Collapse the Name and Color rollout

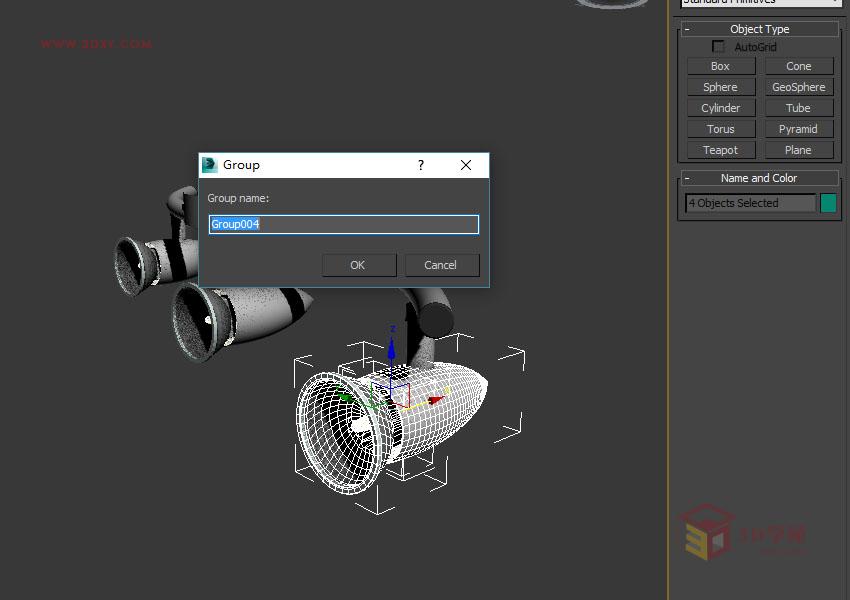pyautogui.click(x=685, y=177)
